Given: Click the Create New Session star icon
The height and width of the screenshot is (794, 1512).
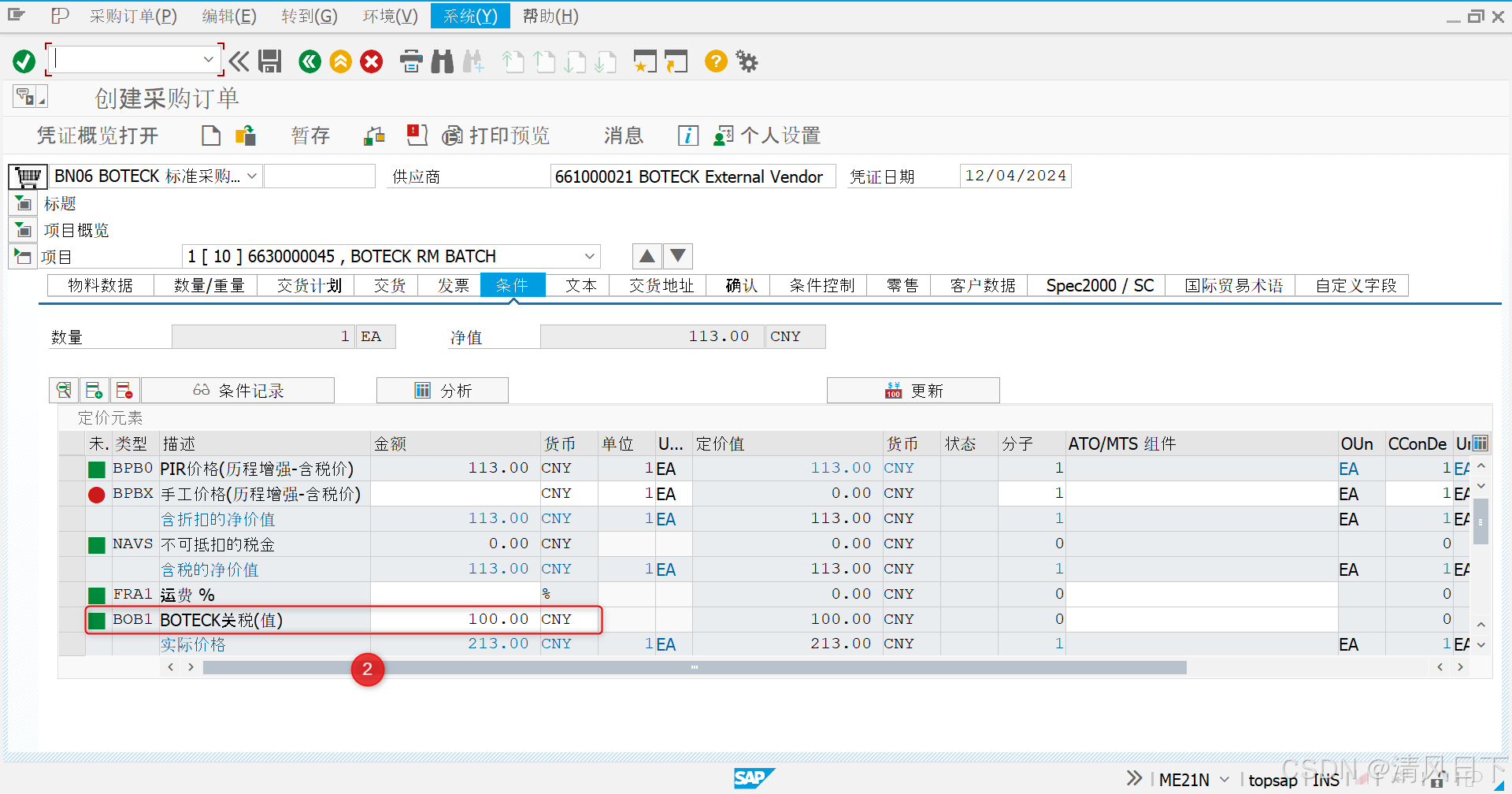Looking at the screenshot, I should point(645,61).
